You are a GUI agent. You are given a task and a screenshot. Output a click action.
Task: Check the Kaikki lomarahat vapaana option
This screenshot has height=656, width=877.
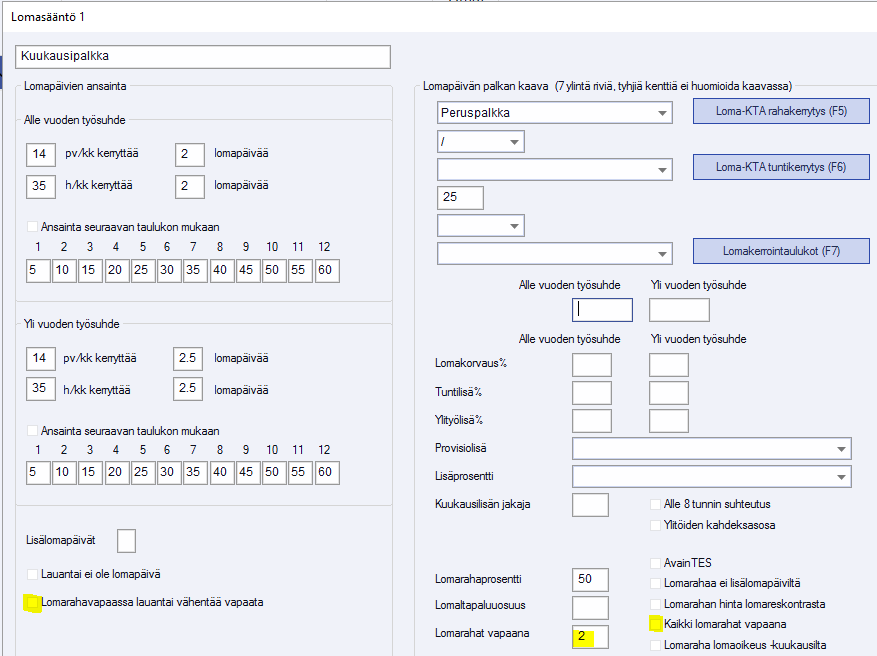click(x=656, y=624)
